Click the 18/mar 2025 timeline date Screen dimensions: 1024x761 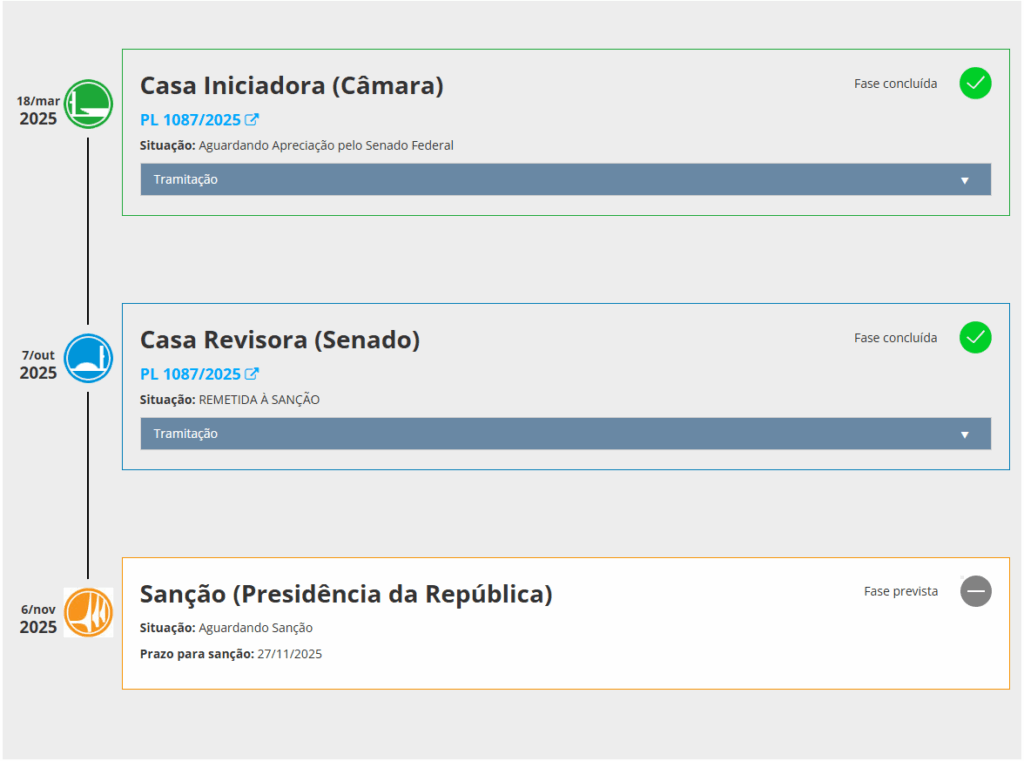(x=39, y=111)
